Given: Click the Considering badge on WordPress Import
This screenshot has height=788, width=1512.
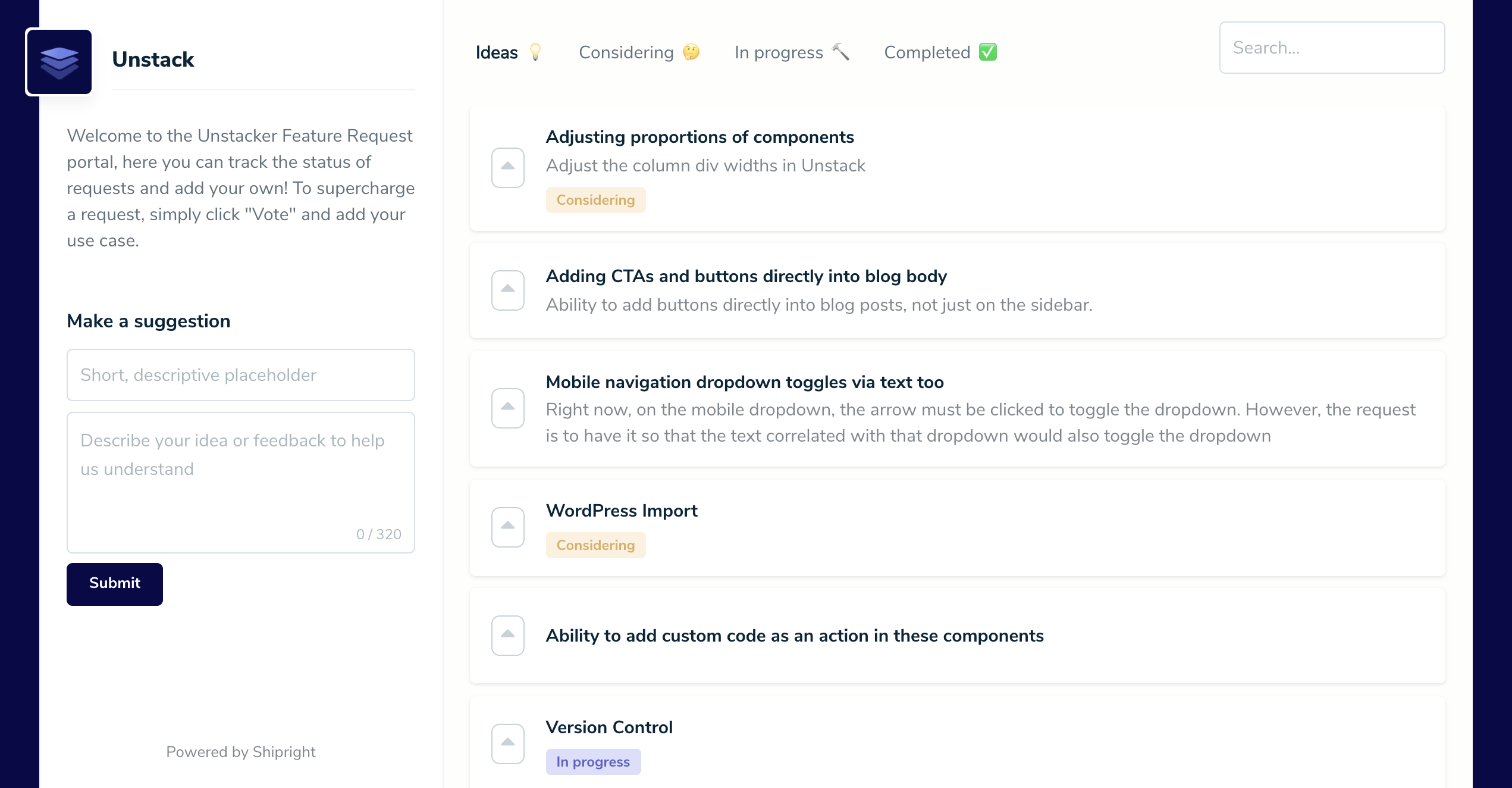Looking at the screenshot, I should pyautogui.click(x=595, y=545).
